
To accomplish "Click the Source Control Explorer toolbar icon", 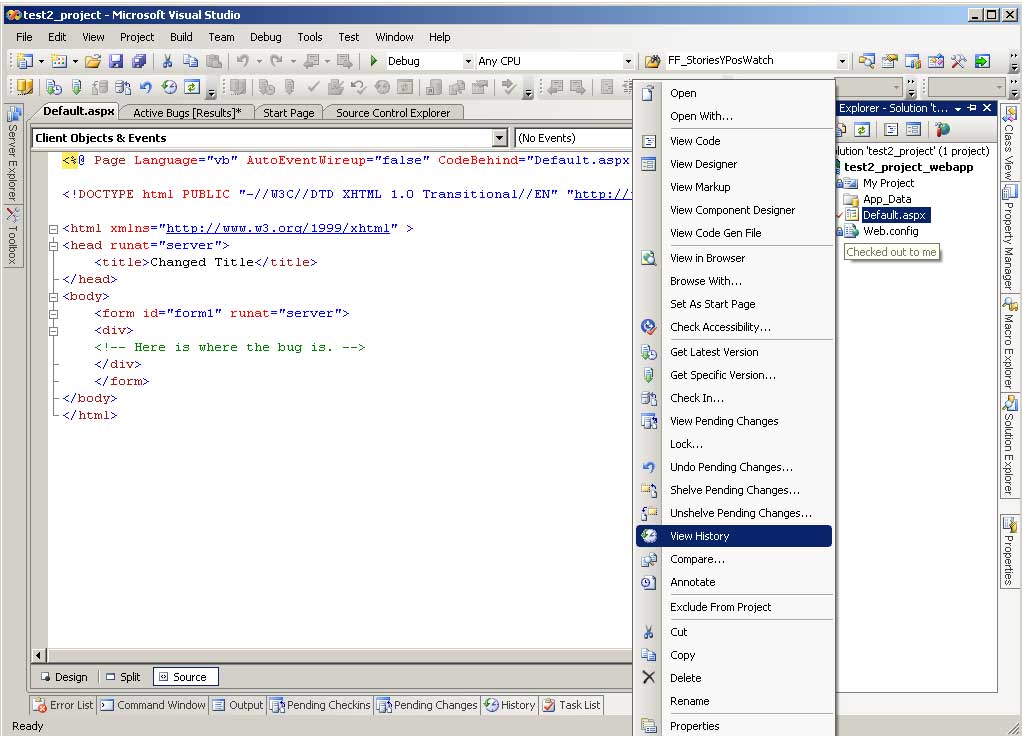I will (x=23, y=87).
